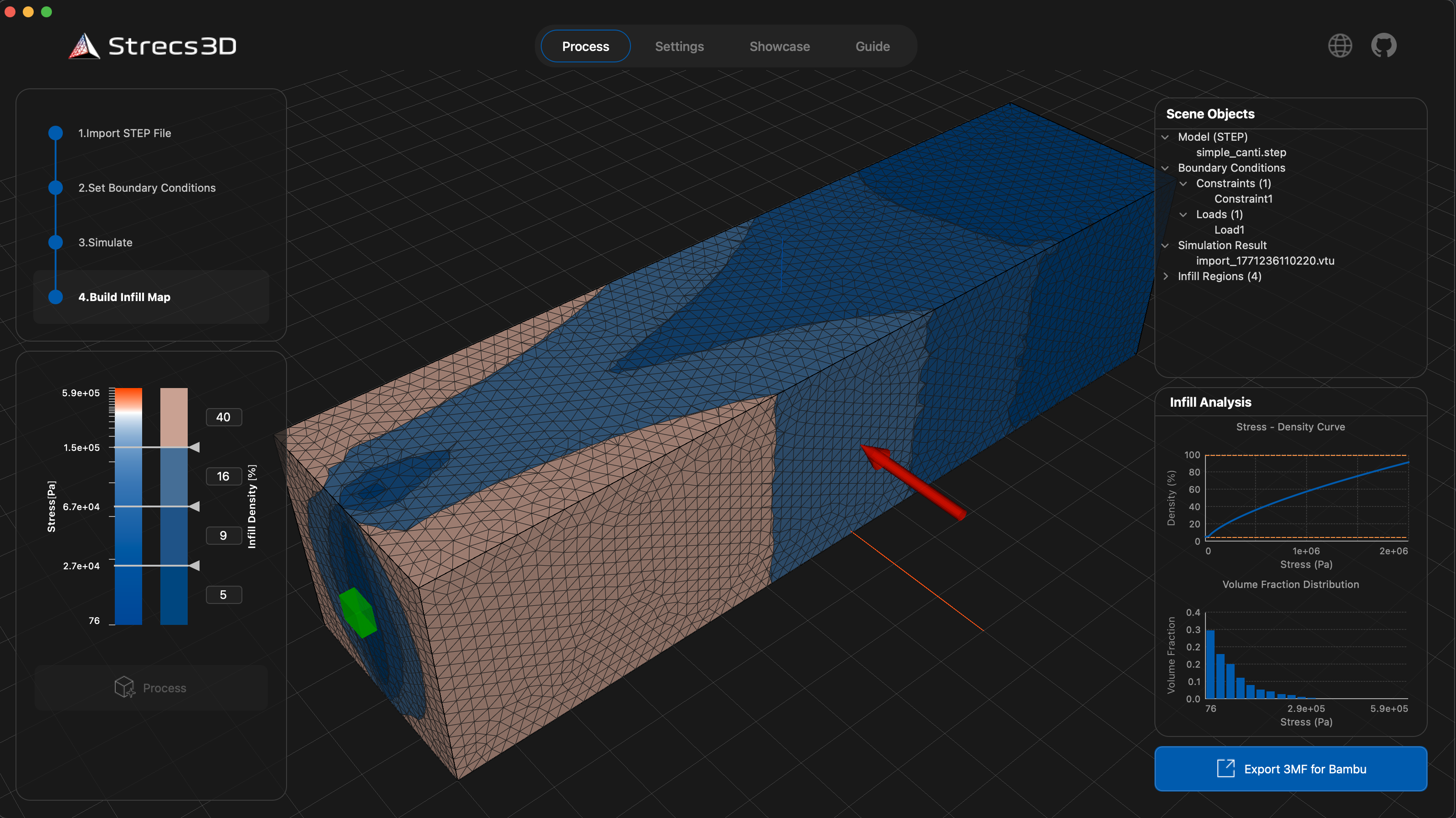Collapse the Boundary Conditions node
Screen dimensions: 1456x818
pos(1165,168)
